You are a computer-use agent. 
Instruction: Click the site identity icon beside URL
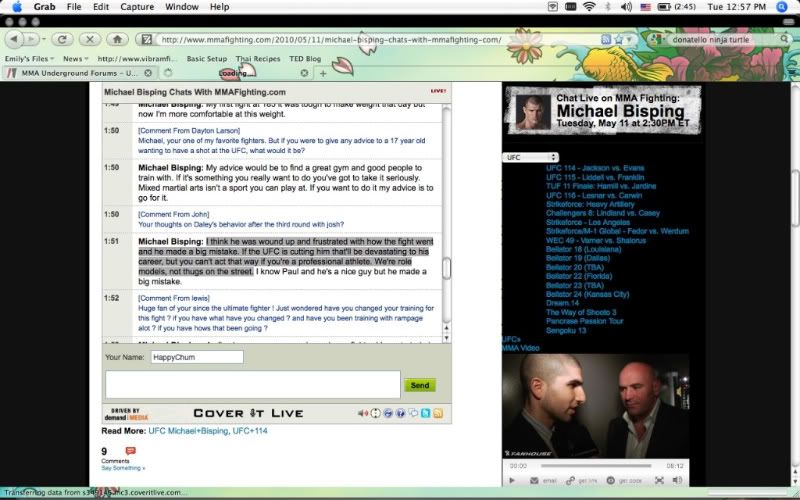click(x=147, y=39)
